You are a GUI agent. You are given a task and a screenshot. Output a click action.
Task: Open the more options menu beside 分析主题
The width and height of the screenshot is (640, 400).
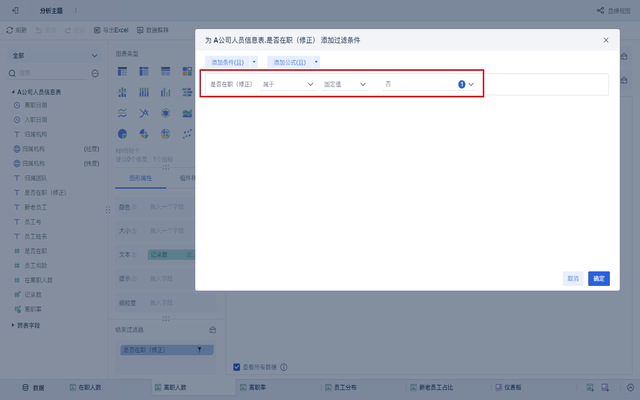tap(76, 11)
